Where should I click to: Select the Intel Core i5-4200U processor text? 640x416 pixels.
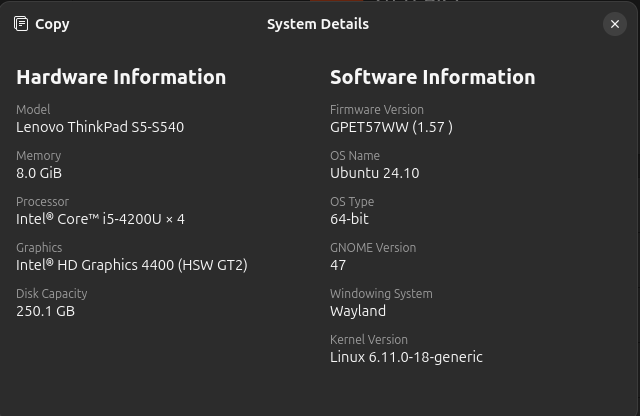pyautogui.click(x=100, y=219)
